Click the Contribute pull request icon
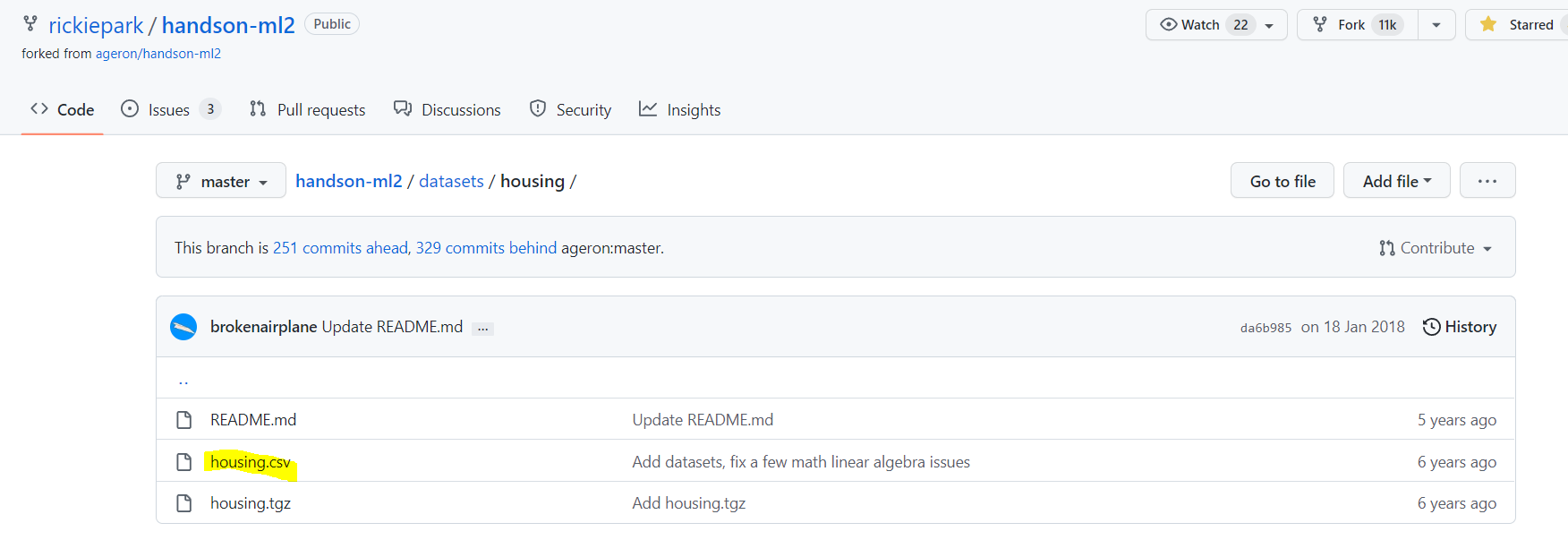This screenshot has height=540, width=1568. 1387,248
